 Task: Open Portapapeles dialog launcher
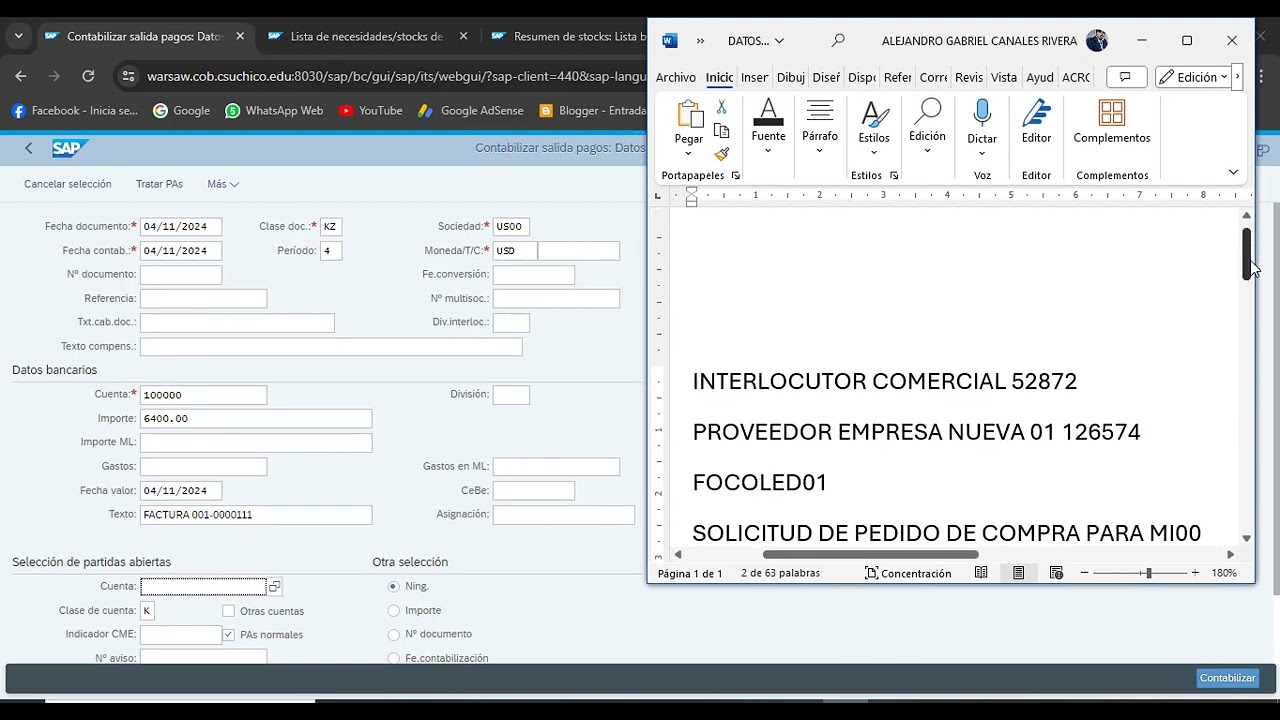[736, 175]
